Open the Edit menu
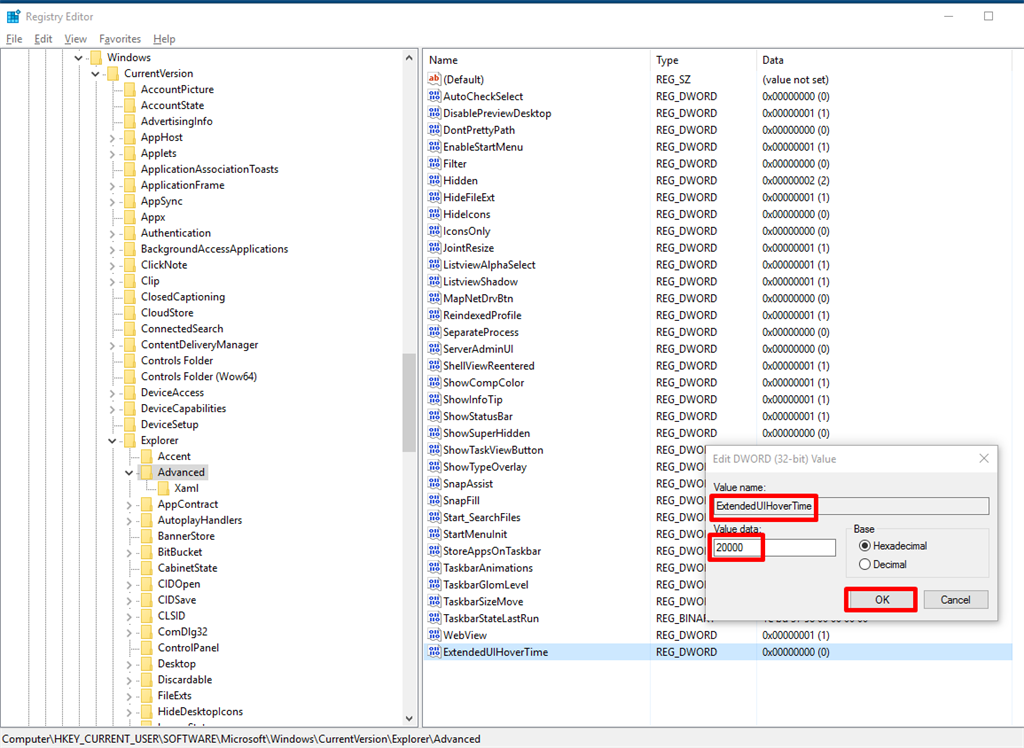This screenshot has width=1024, height=748. click(43, 39)
